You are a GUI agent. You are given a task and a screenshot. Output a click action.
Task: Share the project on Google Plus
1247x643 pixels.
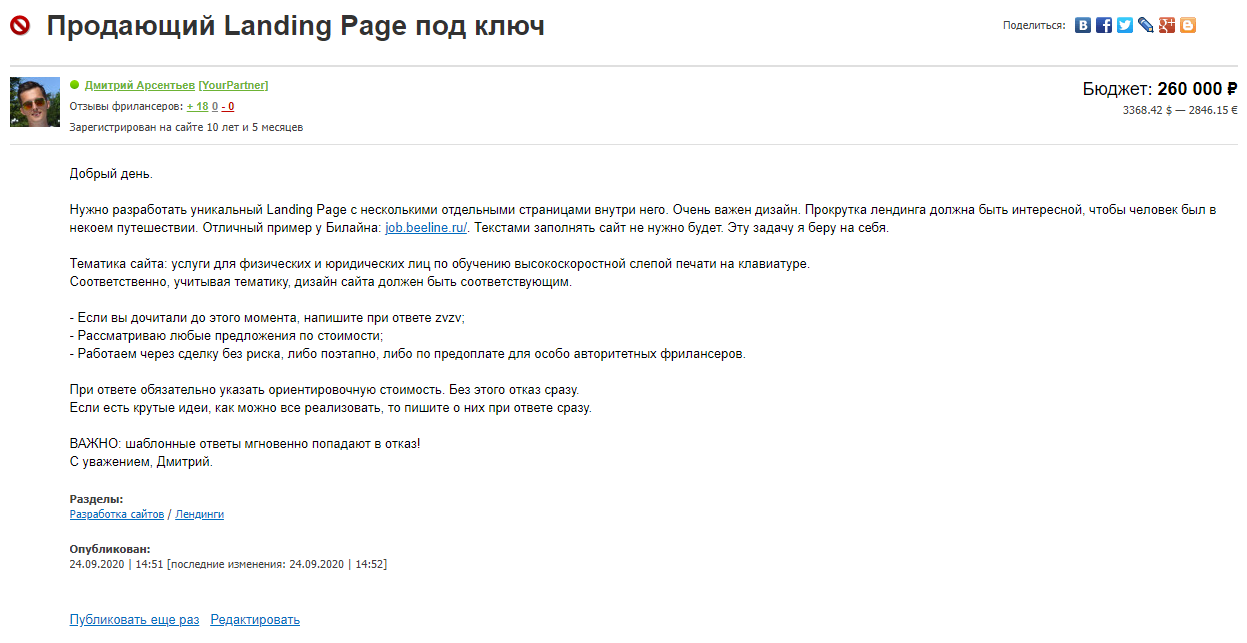[1167, 26]
